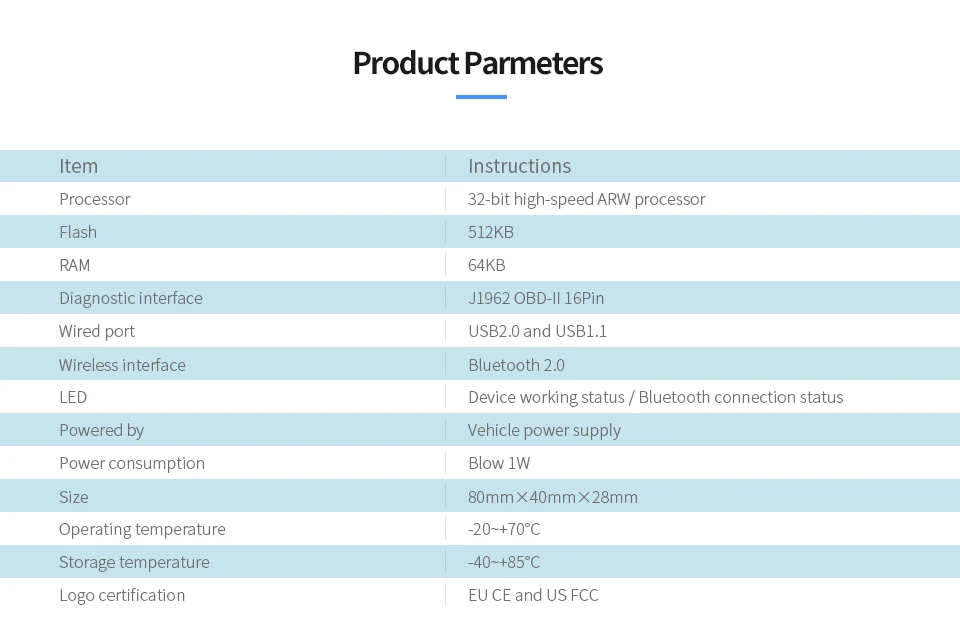Select the Item column header
Image resolution: width=960 pixels, height=623 pixels.
pos(78,166)
